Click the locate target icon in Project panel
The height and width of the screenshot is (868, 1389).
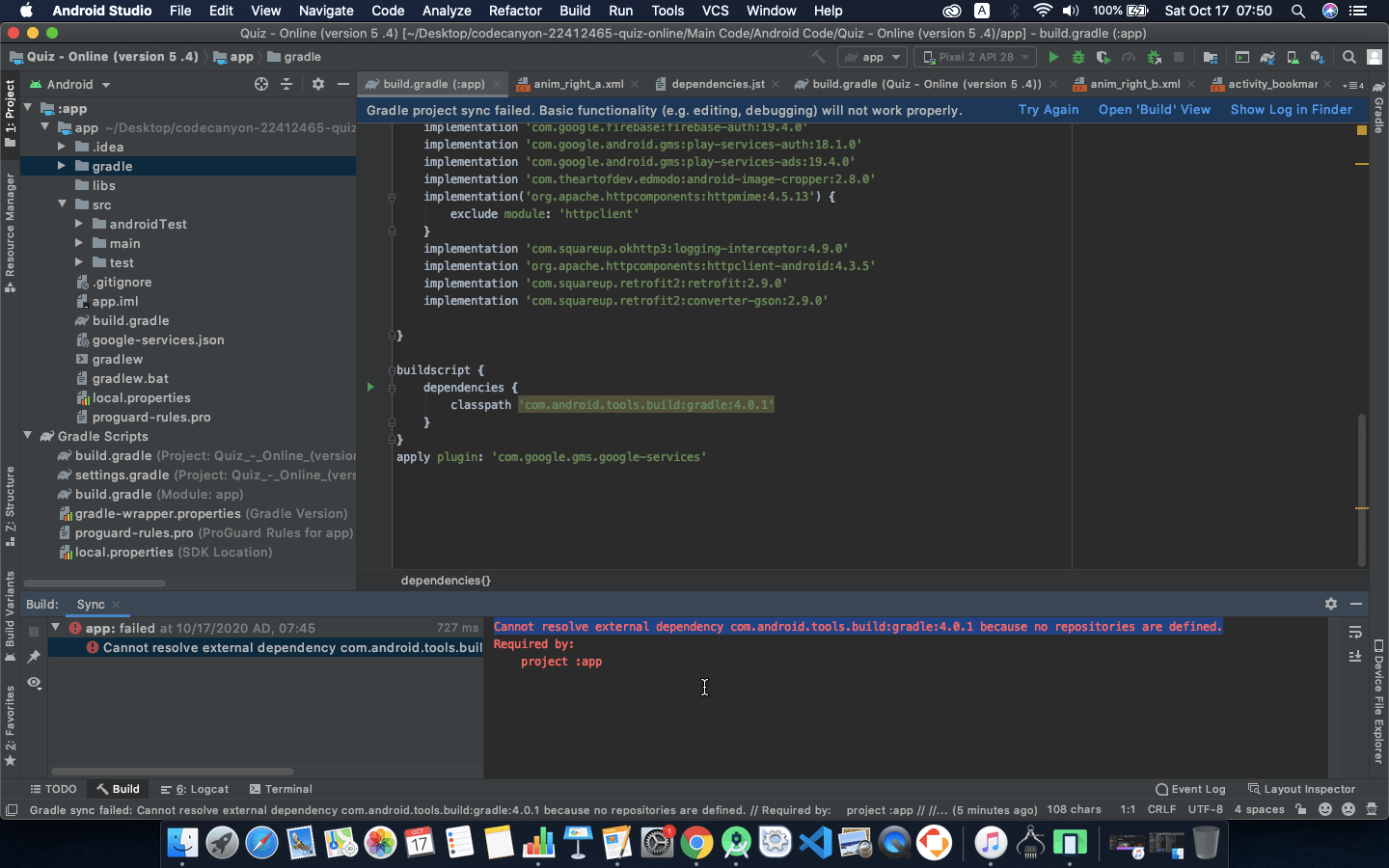click(260, 84)
